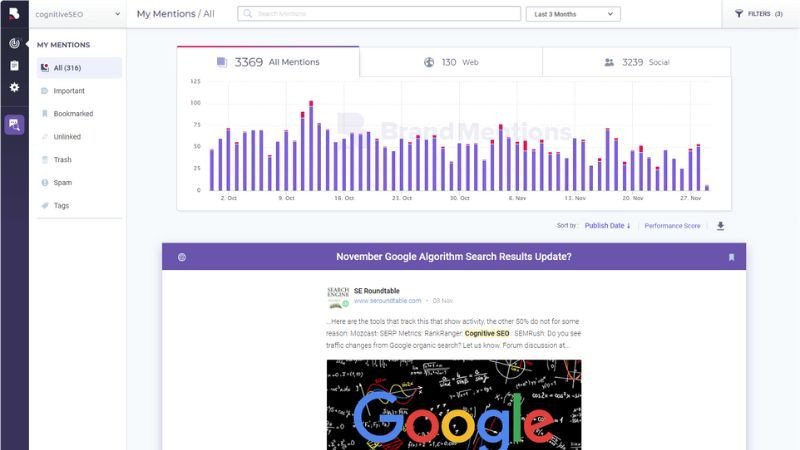Click the Bookmarked ribbon icon in left menu

44,114
